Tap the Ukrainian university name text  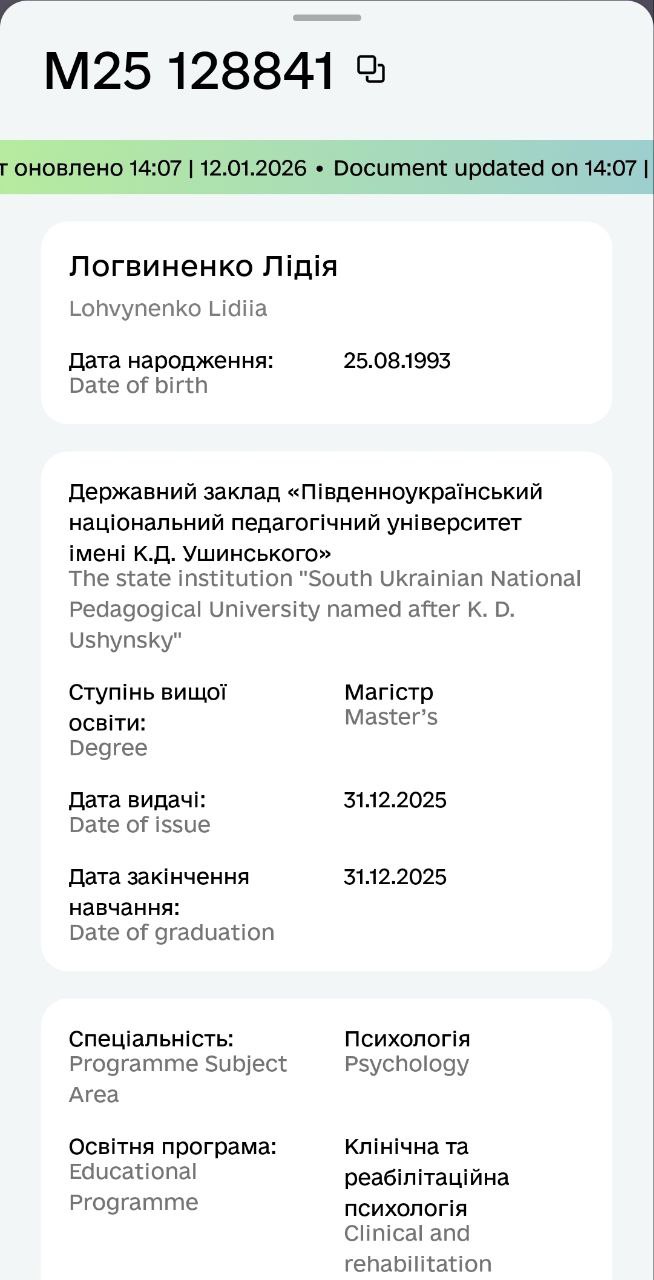305,522
